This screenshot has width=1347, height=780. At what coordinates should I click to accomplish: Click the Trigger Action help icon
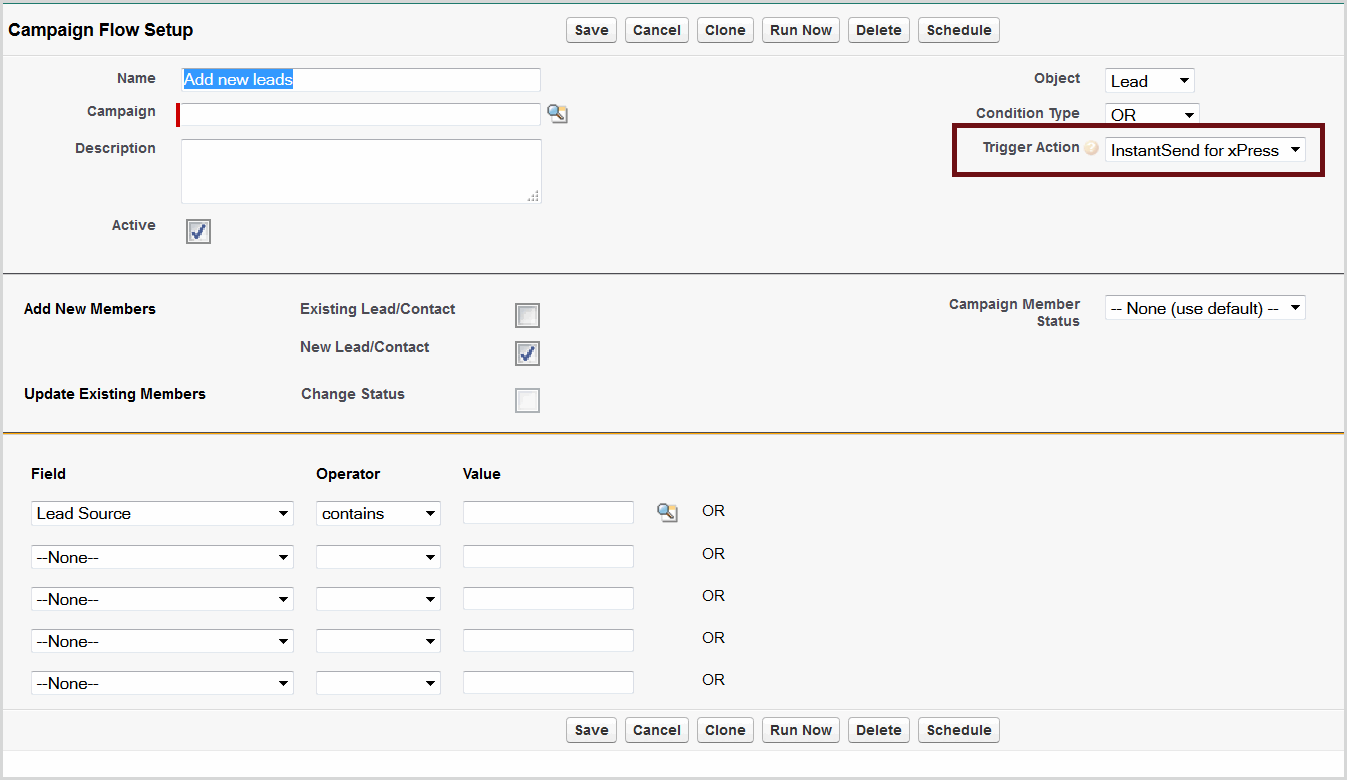point(1092,148)
